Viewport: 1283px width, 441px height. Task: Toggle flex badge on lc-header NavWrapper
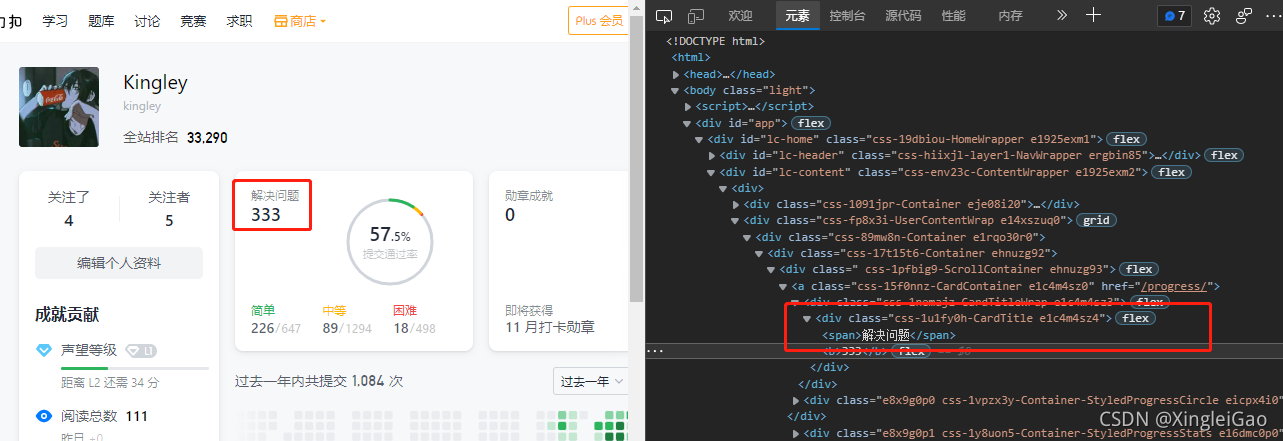pyautogui.click(x=1224, y=155)
